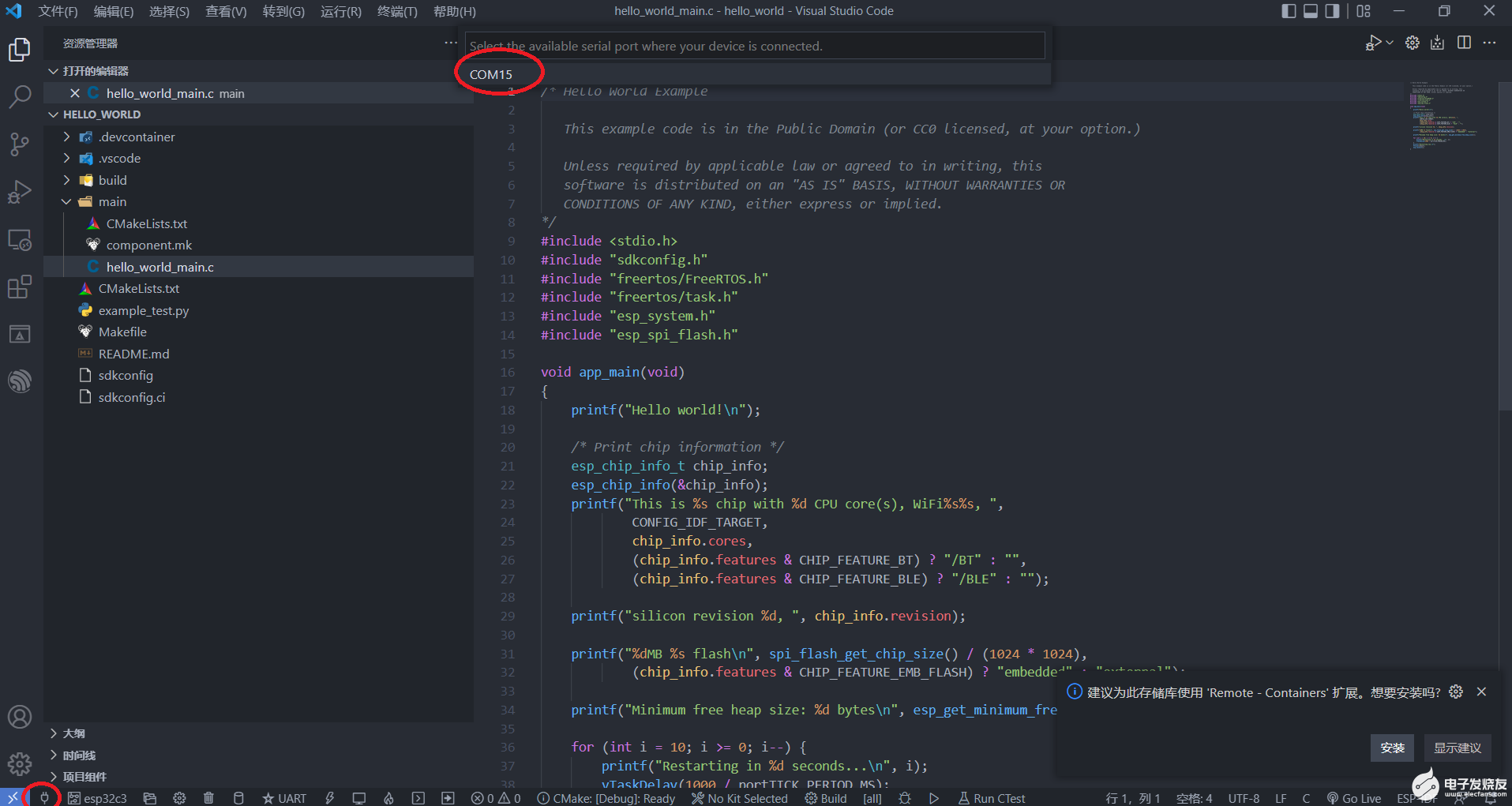Toggle secondary side bar layout button
1512x806 pixels.
pyautogui.click(x=1333, y=11)
